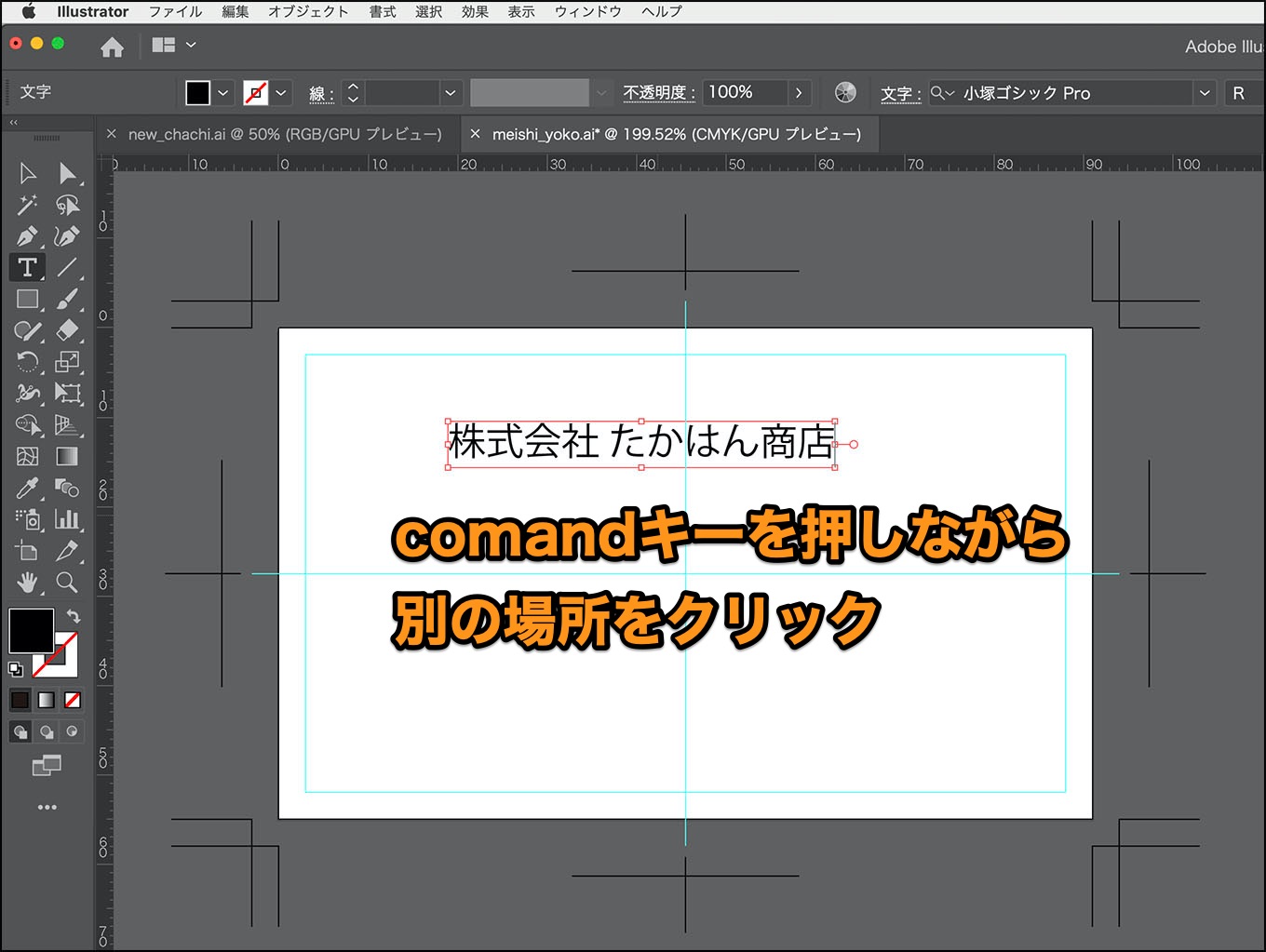The width and height of the screenshot is (1266, 952).
Task: Choose the Zoom tool
Action: (67, 583)
